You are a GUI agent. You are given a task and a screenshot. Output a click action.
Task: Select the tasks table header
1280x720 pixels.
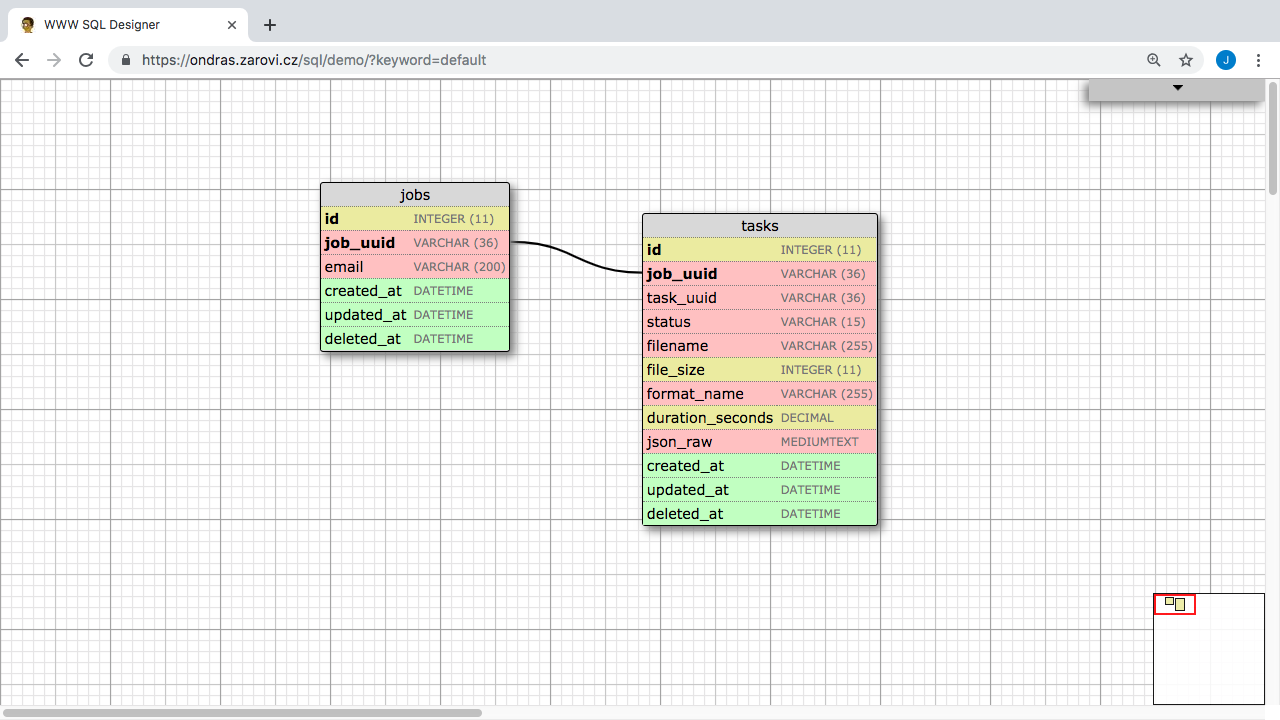click(x=760, y=225)
